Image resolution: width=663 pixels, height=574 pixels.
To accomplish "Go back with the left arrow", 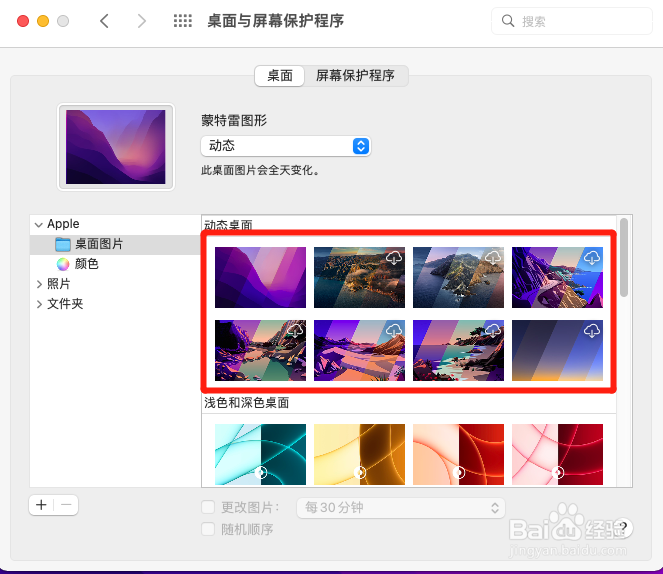I will point(104,21).
